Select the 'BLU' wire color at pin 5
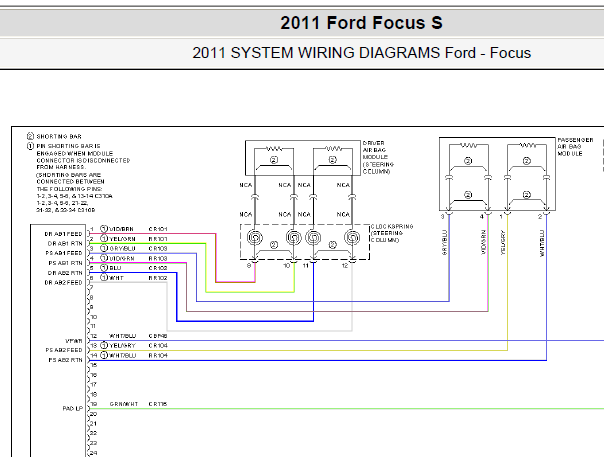604x457 pixels. (x=115, y=268)
